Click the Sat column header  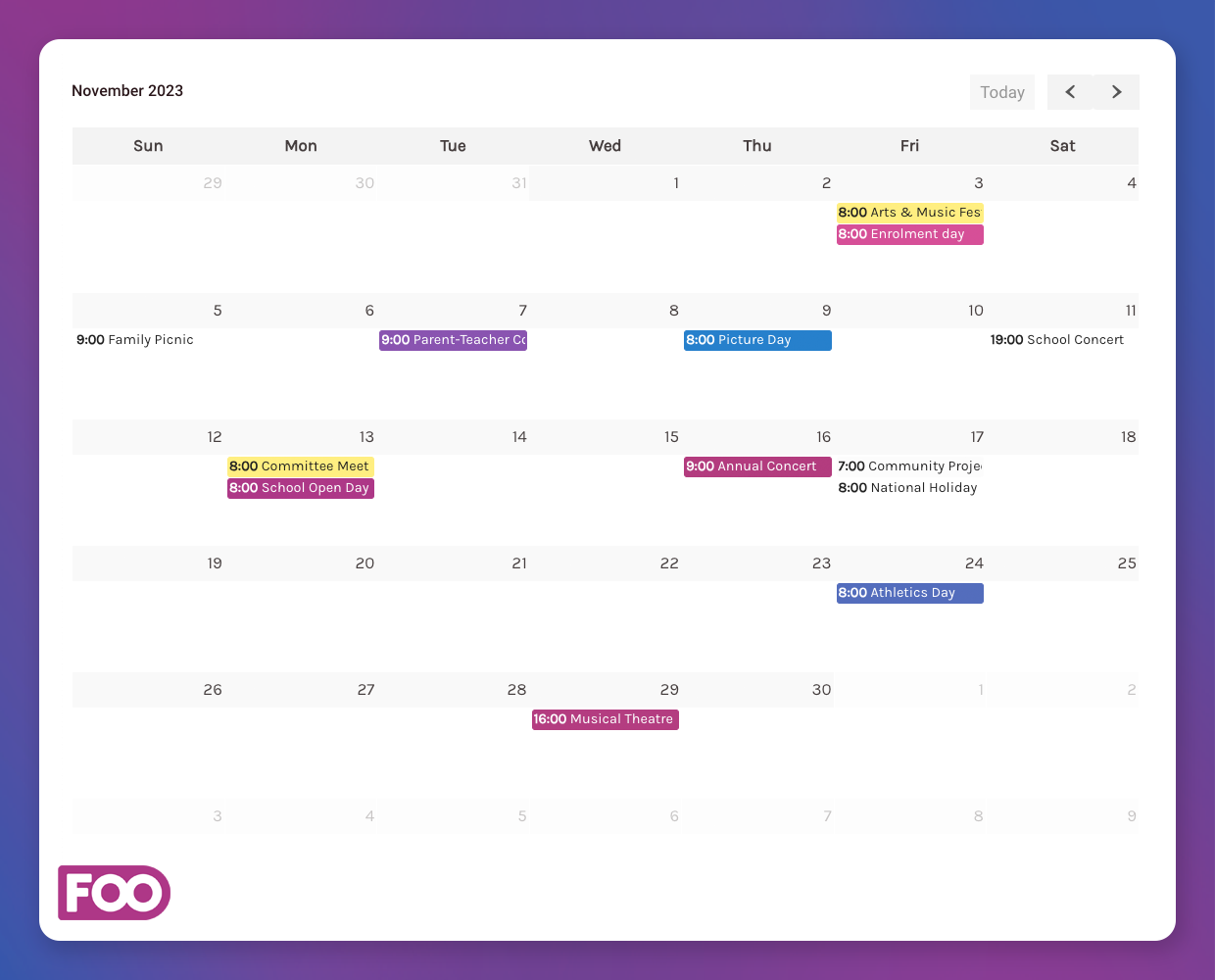click(x=1062, y=146)
